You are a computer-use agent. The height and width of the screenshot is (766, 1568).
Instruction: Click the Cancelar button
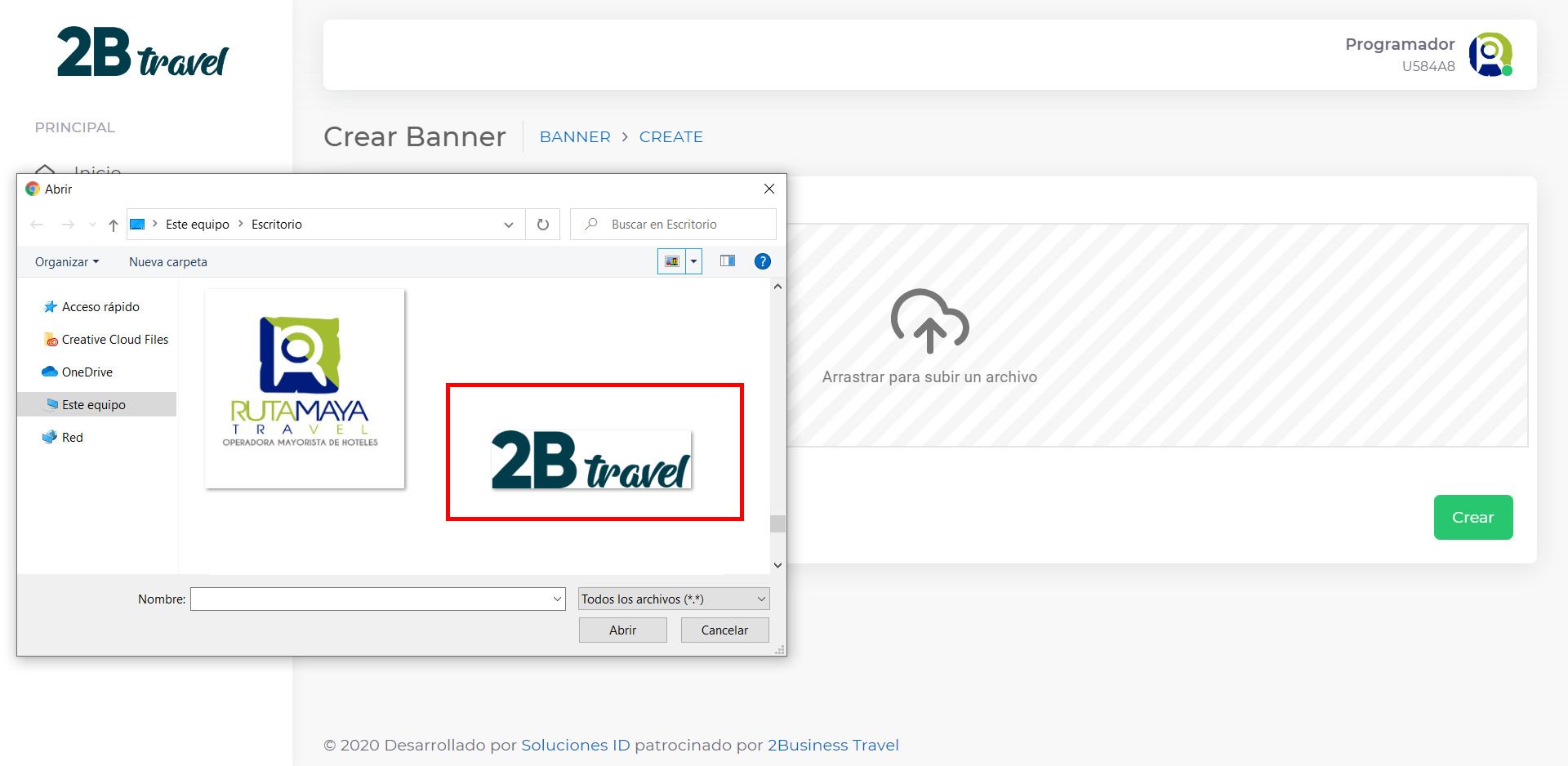(x=725, y=630)
